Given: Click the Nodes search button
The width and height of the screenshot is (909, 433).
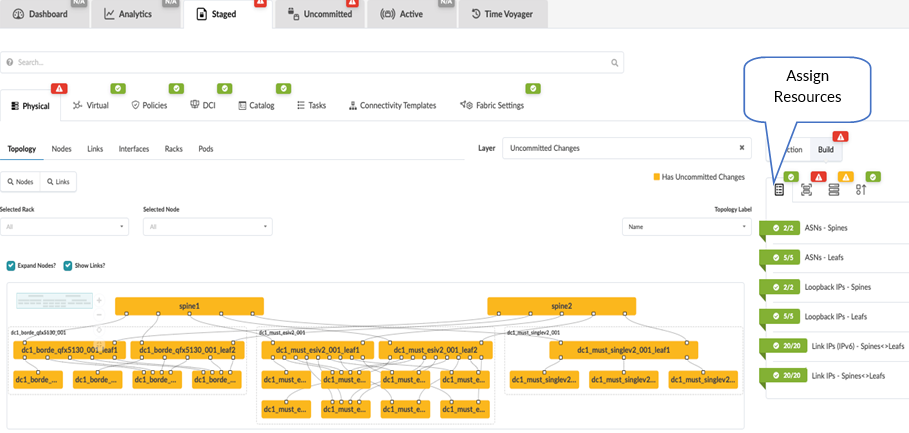Looking at the screenshot, I should tap(20, 181).
